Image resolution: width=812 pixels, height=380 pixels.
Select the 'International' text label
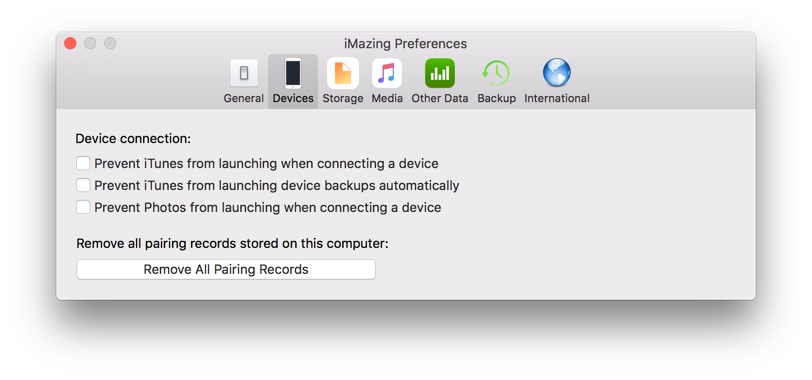[557, 98]
